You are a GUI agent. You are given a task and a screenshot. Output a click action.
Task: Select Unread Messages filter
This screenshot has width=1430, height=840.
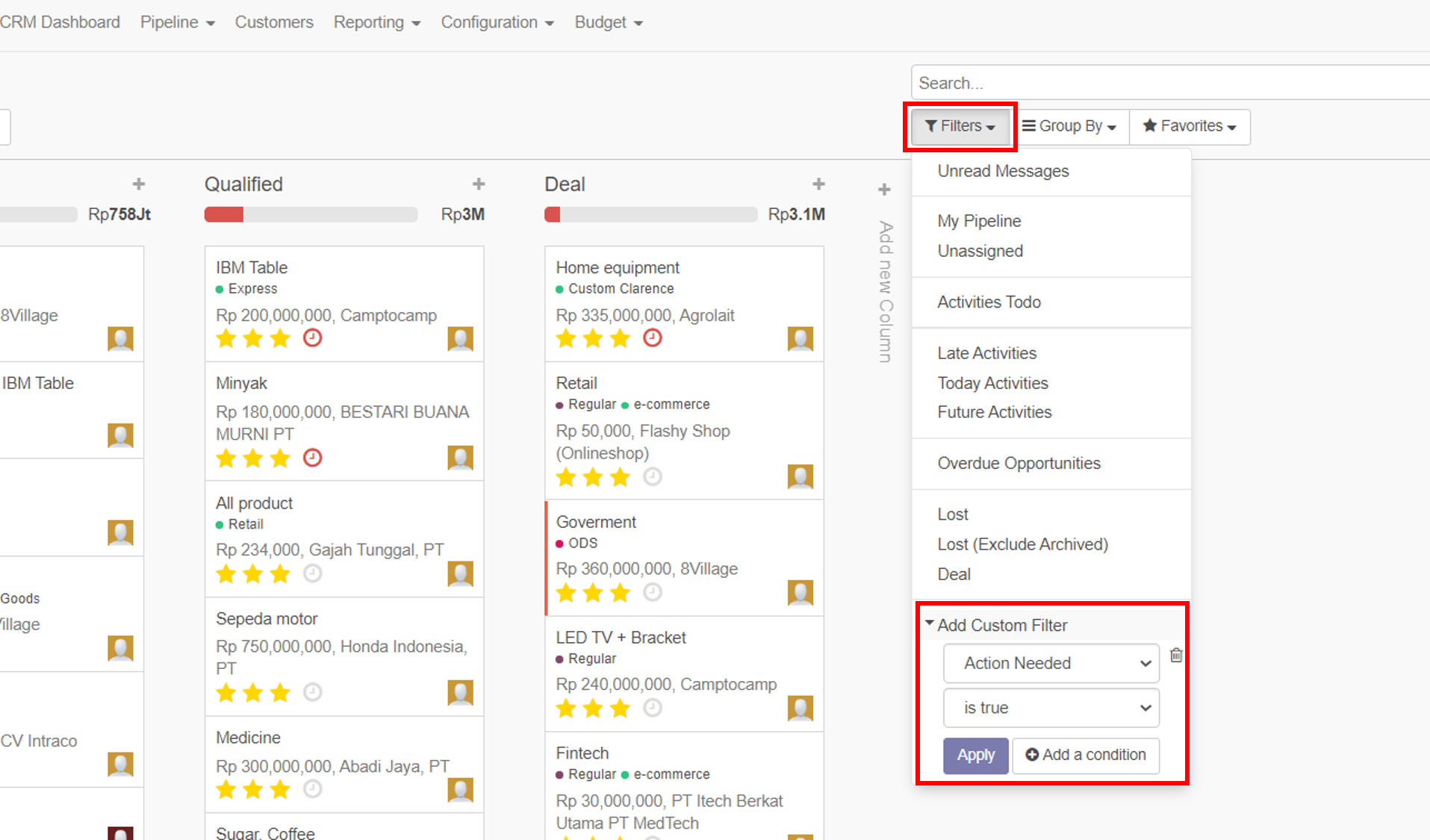click(1051, 171)
